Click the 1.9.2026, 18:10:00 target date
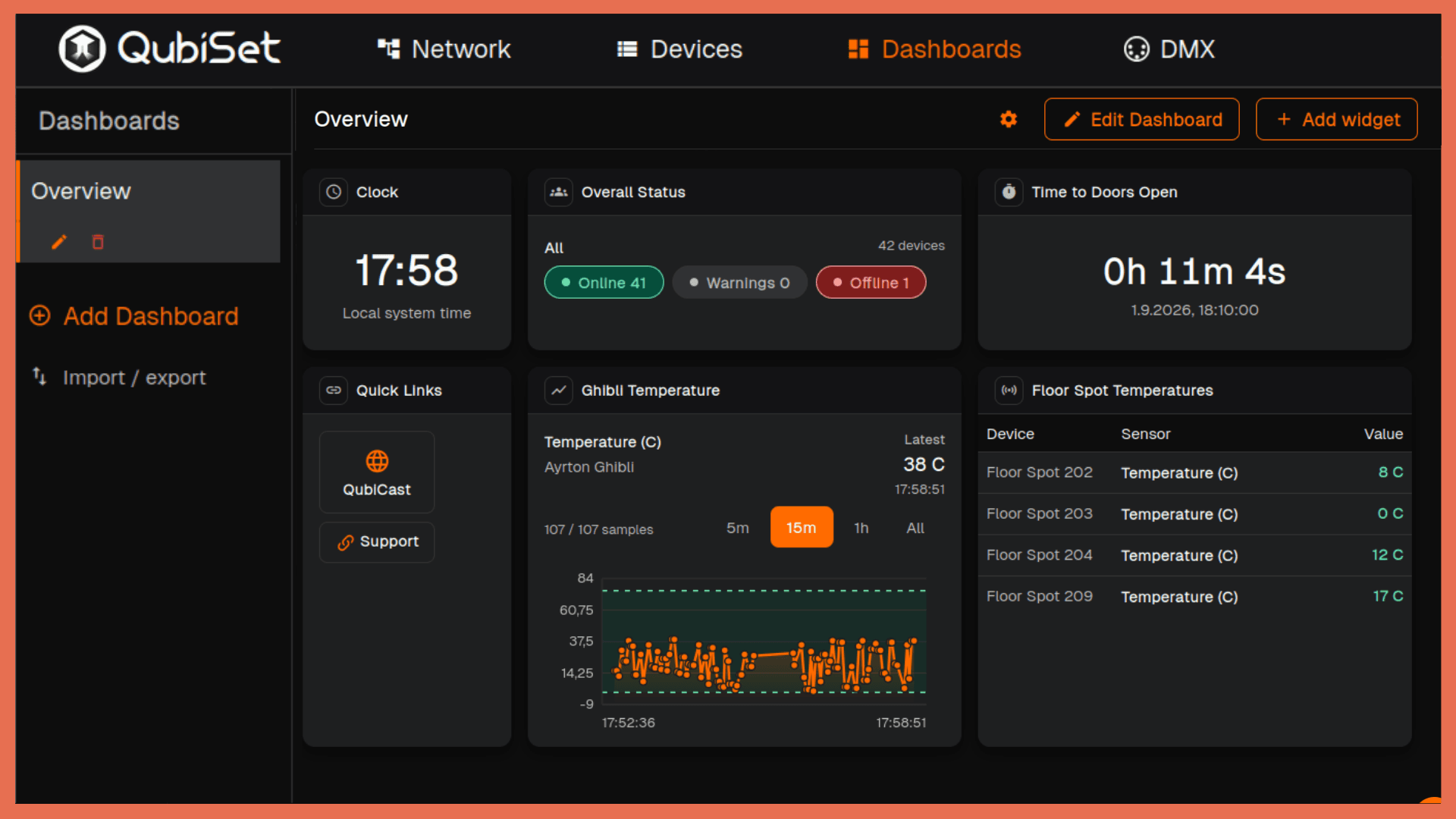This screenshot has width=1456, height=819. 1194,310
